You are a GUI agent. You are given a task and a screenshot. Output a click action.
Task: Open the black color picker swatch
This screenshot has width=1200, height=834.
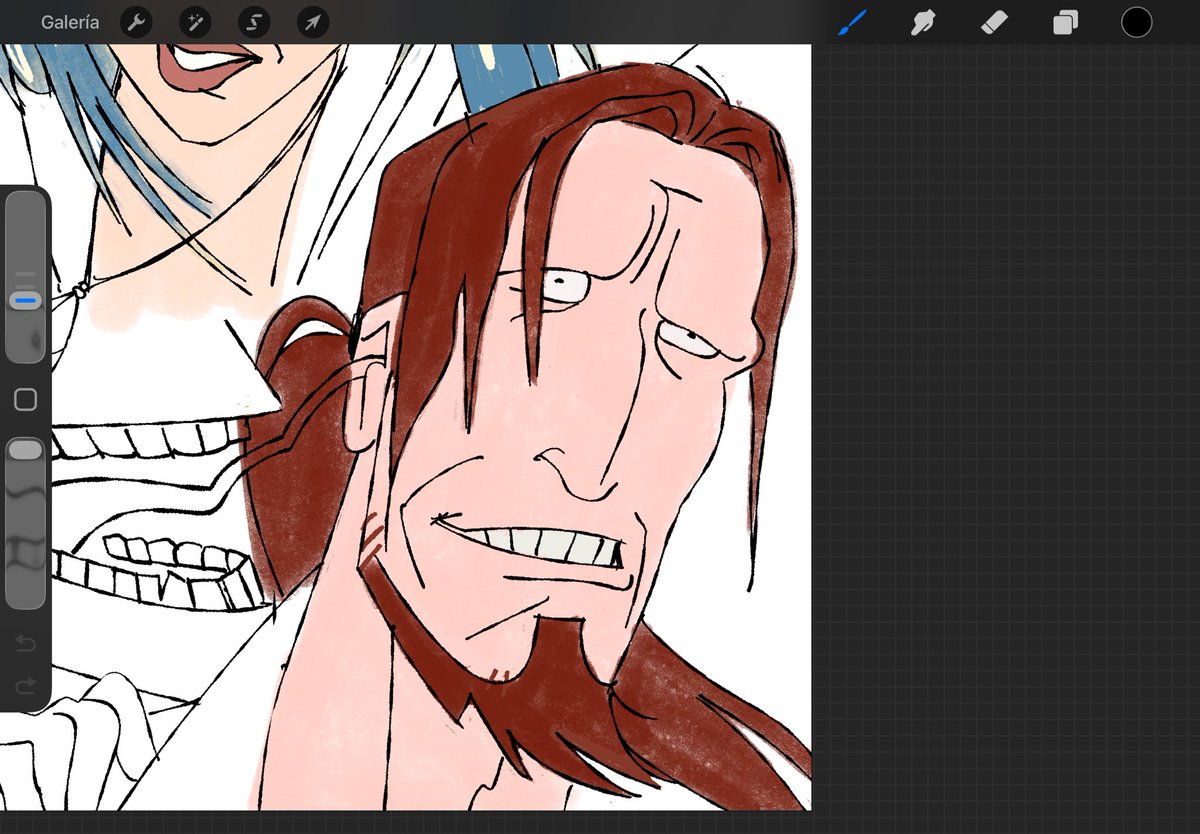pos(1136,22)
